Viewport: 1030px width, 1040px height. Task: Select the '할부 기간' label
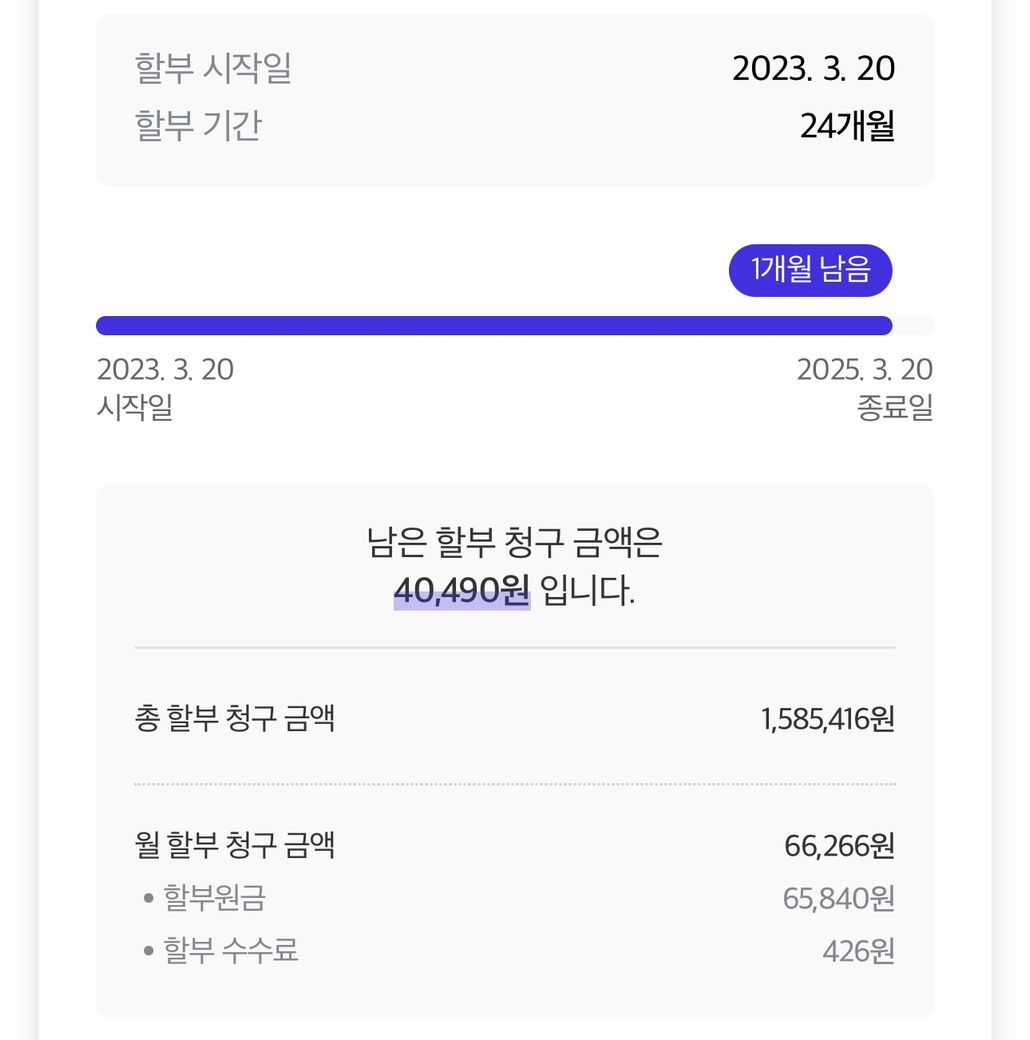tap(198, 126)
